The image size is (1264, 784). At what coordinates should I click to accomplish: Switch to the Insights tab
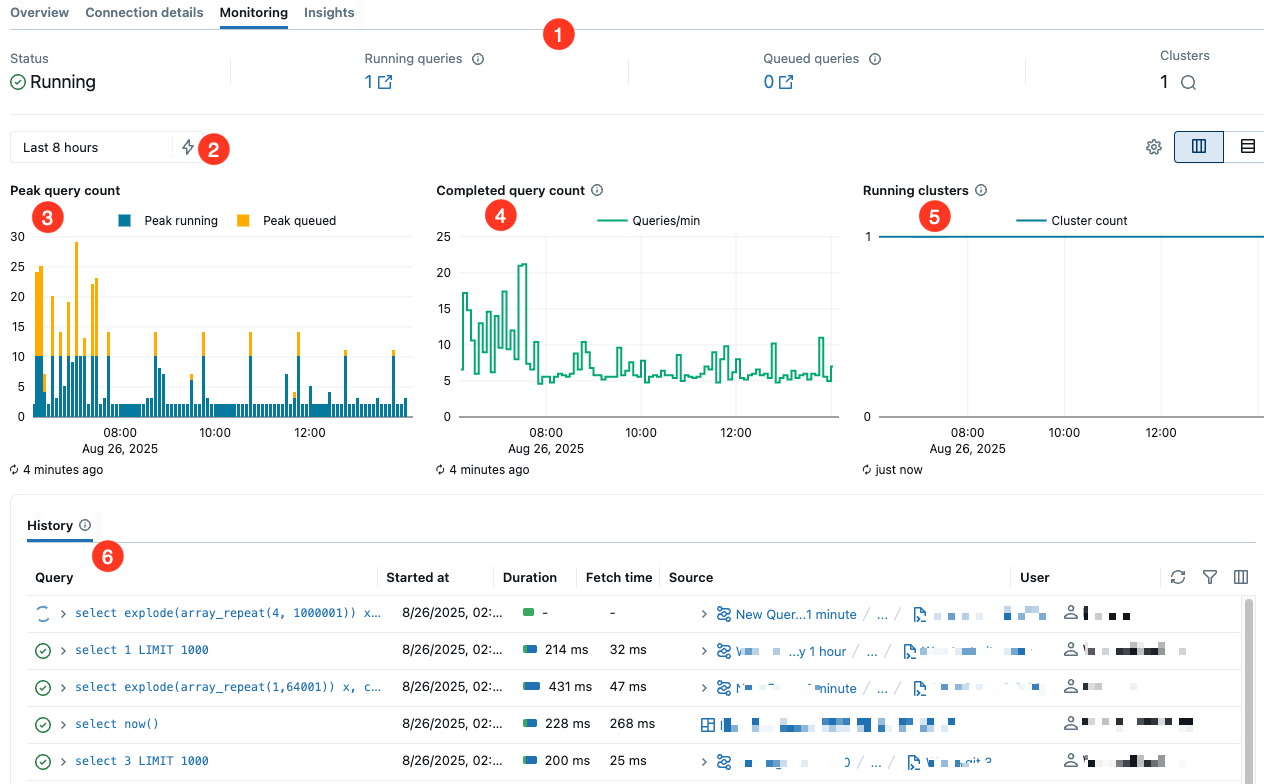(x=329, y=12)
